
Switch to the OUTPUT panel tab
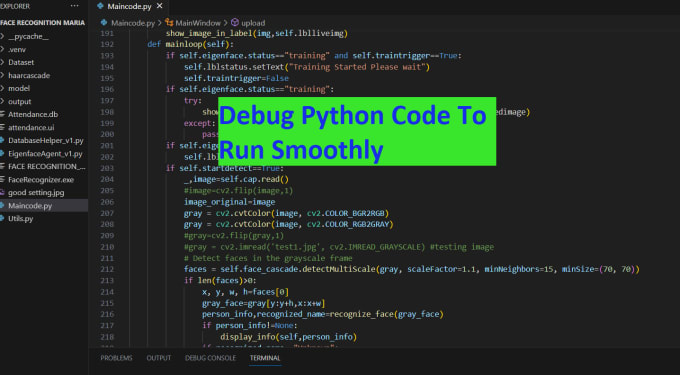pyautogui.click(x=159, y=358)
